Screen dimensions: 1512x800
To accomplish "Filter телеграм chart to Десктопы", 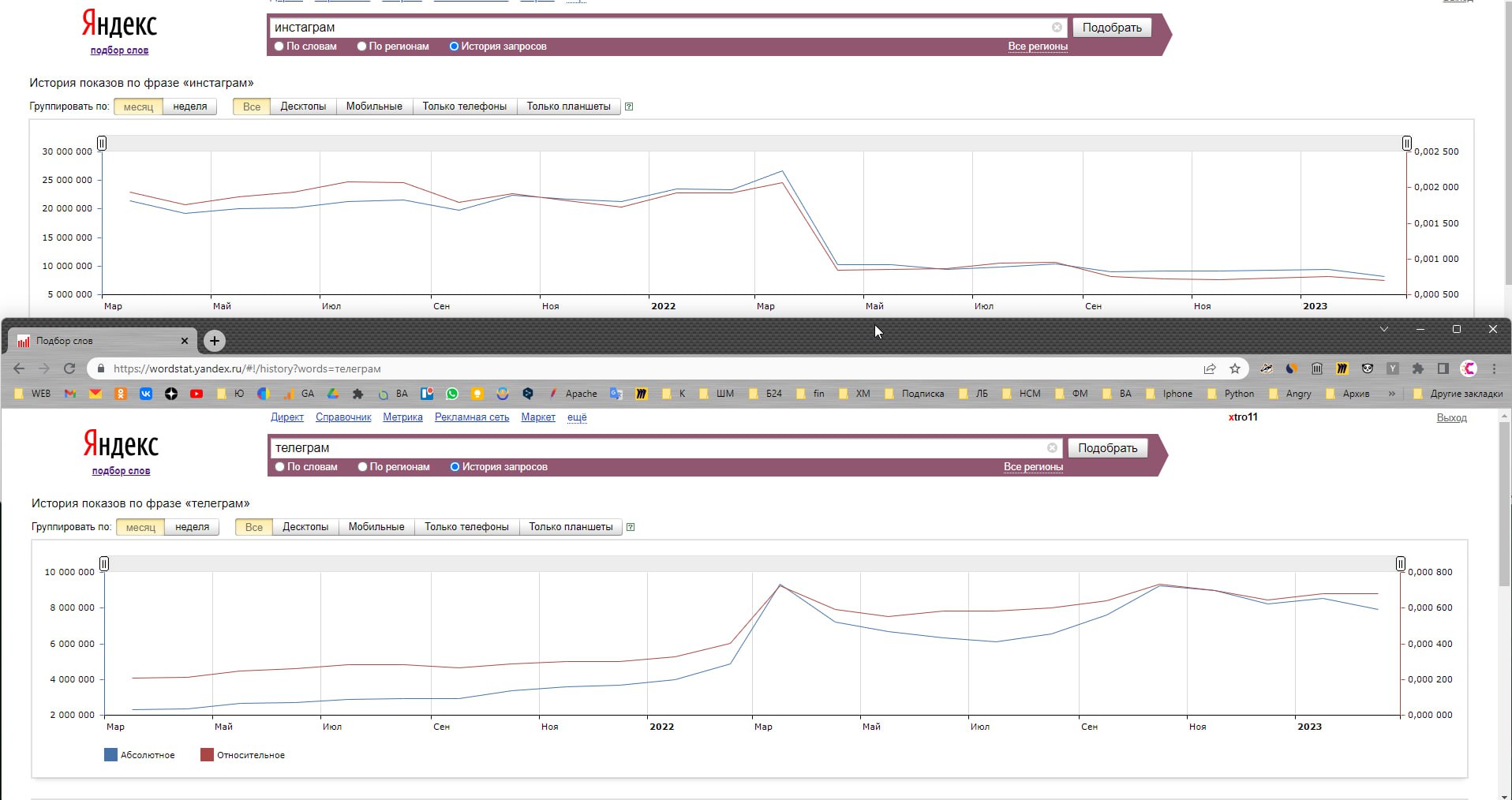I will point(305,527).
